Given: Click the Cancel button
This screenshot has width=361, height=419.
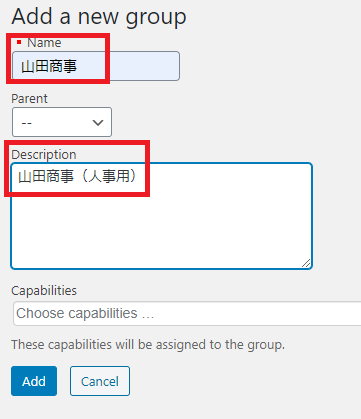Looking at the screenshot, I should pyautogui.click(x=100, y=381).
